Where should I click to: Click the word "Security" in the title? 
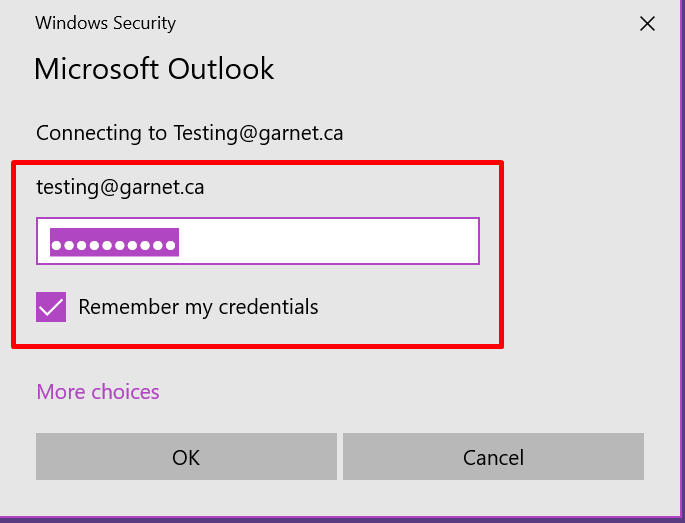144,23
